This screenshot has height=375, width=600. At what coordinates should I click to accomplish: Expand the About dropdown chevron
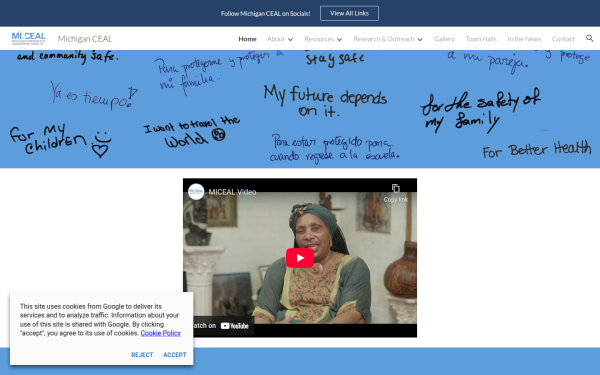[x=290, y=39]
